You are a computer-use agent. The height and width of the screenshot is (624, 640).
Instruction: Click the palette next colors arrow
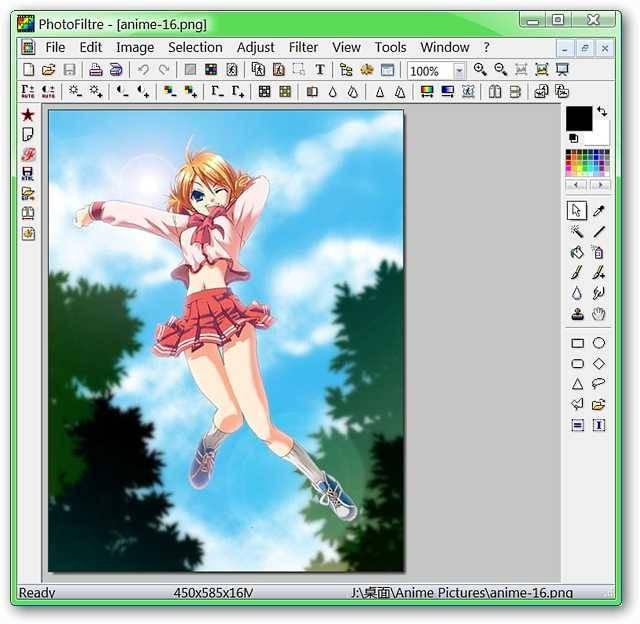(x=599, y=185)
